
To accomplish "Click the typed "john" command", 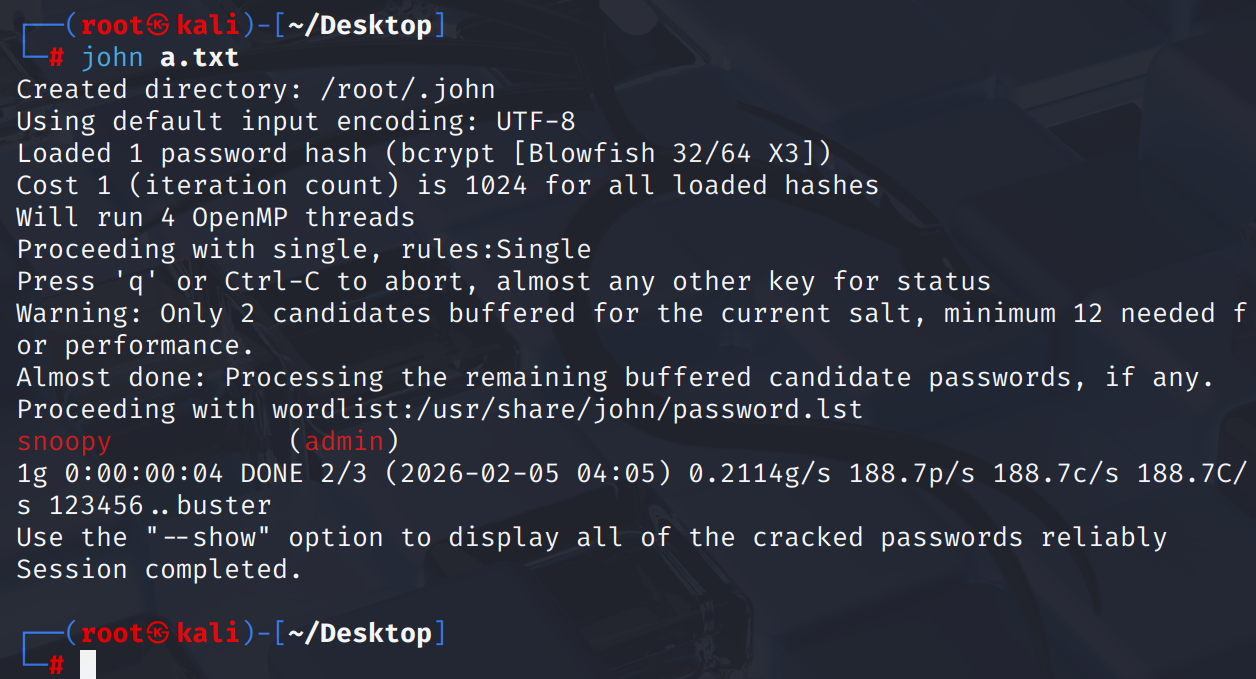I will pyautogui.click(x=112, y=58).
